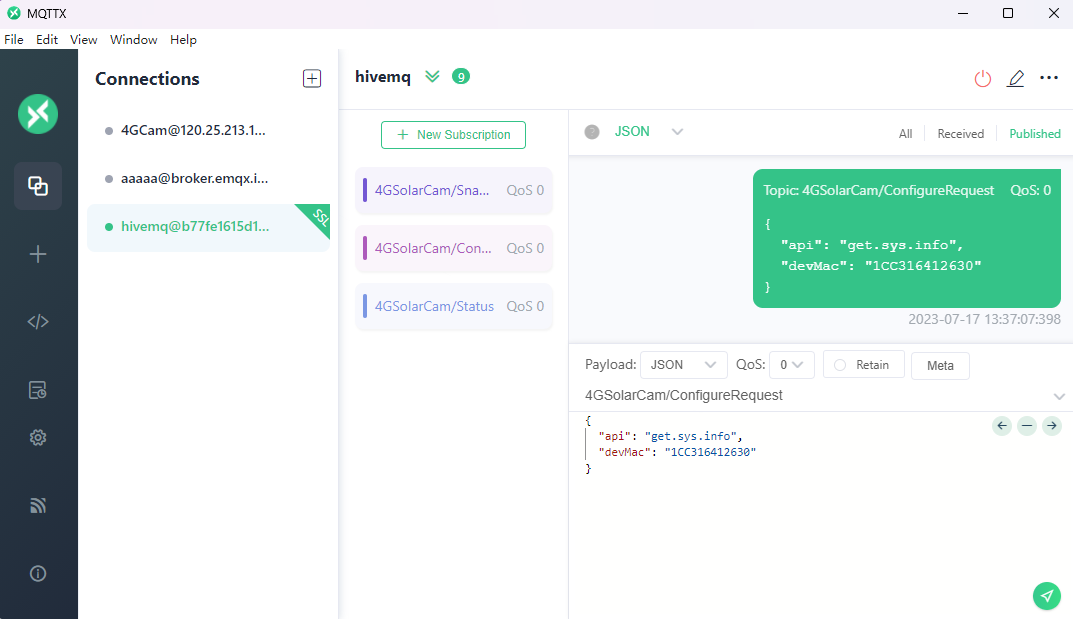Open the About info icon
Viewport: 1073px width, 619px height.
[38, 573]
